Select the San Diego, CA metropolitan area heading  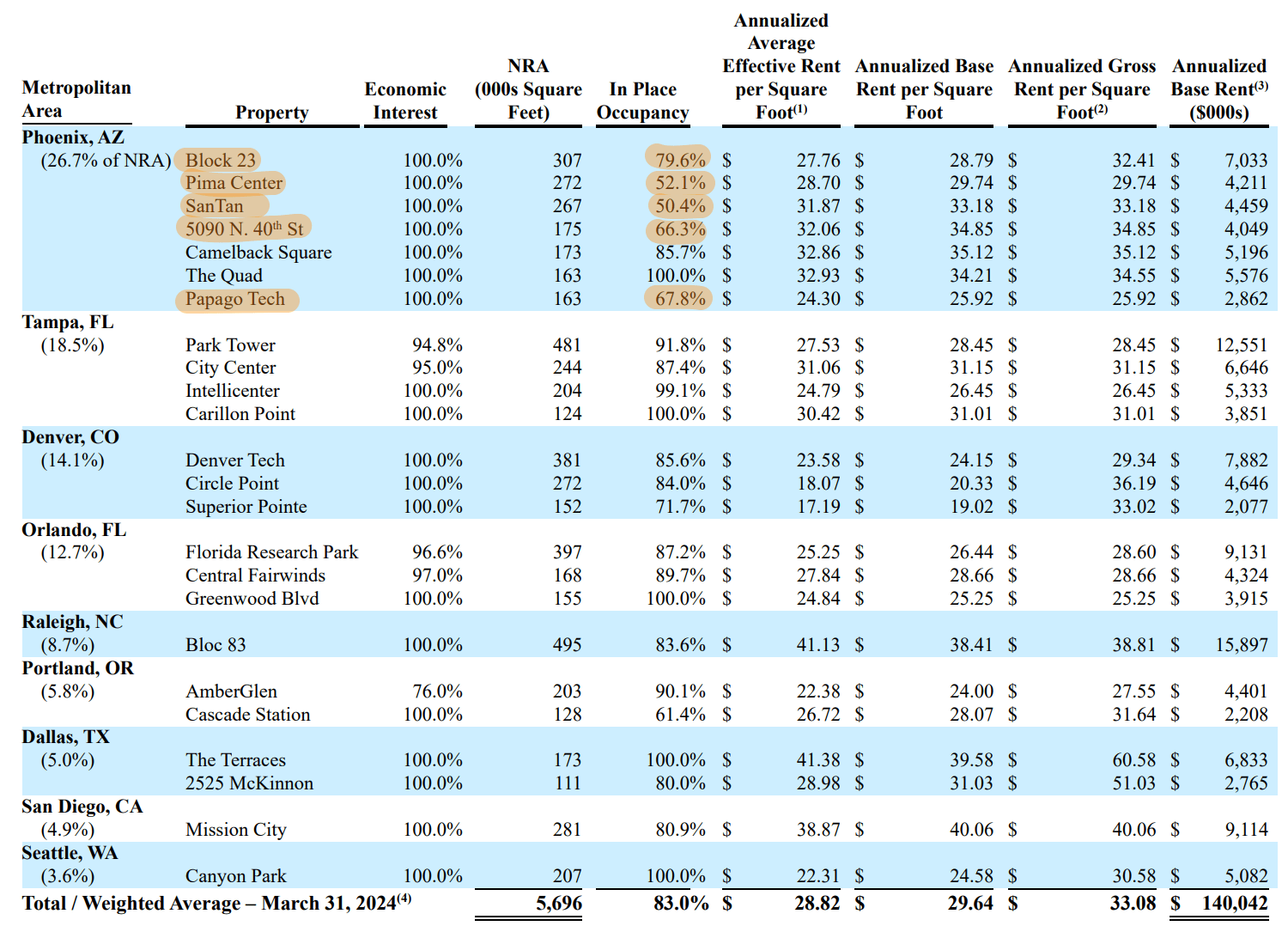pyautogui.click(x=82, y=807)
